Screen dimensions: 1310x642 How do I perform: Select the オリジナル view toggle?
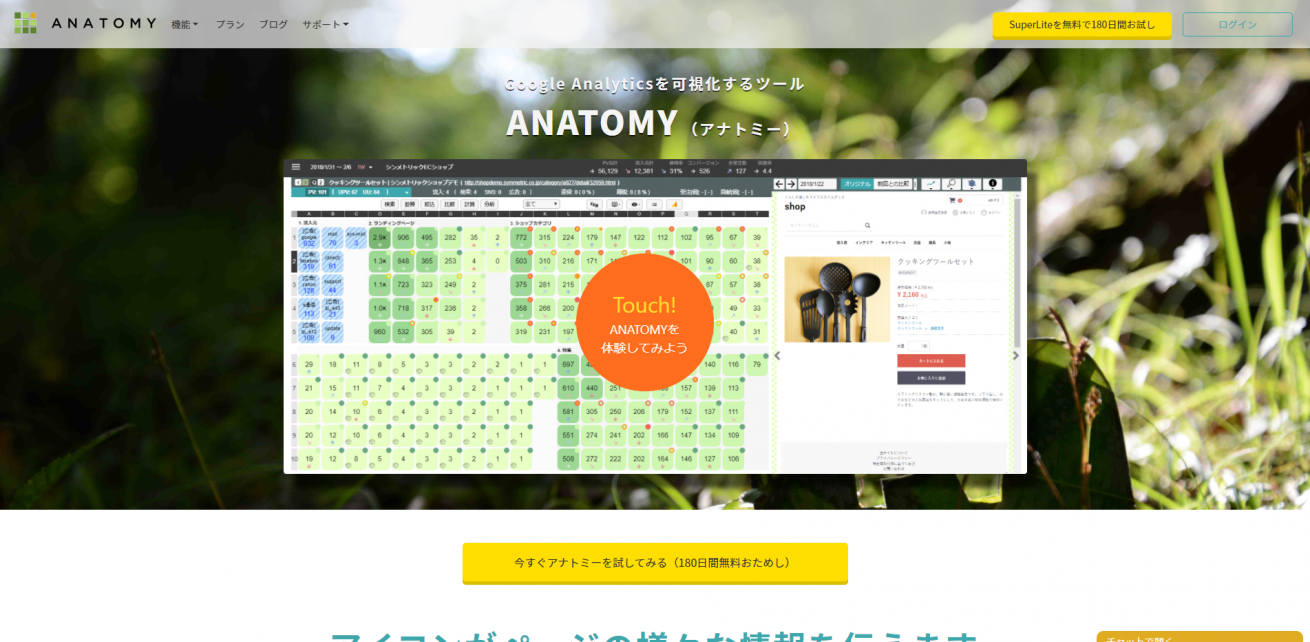[856, 184]
